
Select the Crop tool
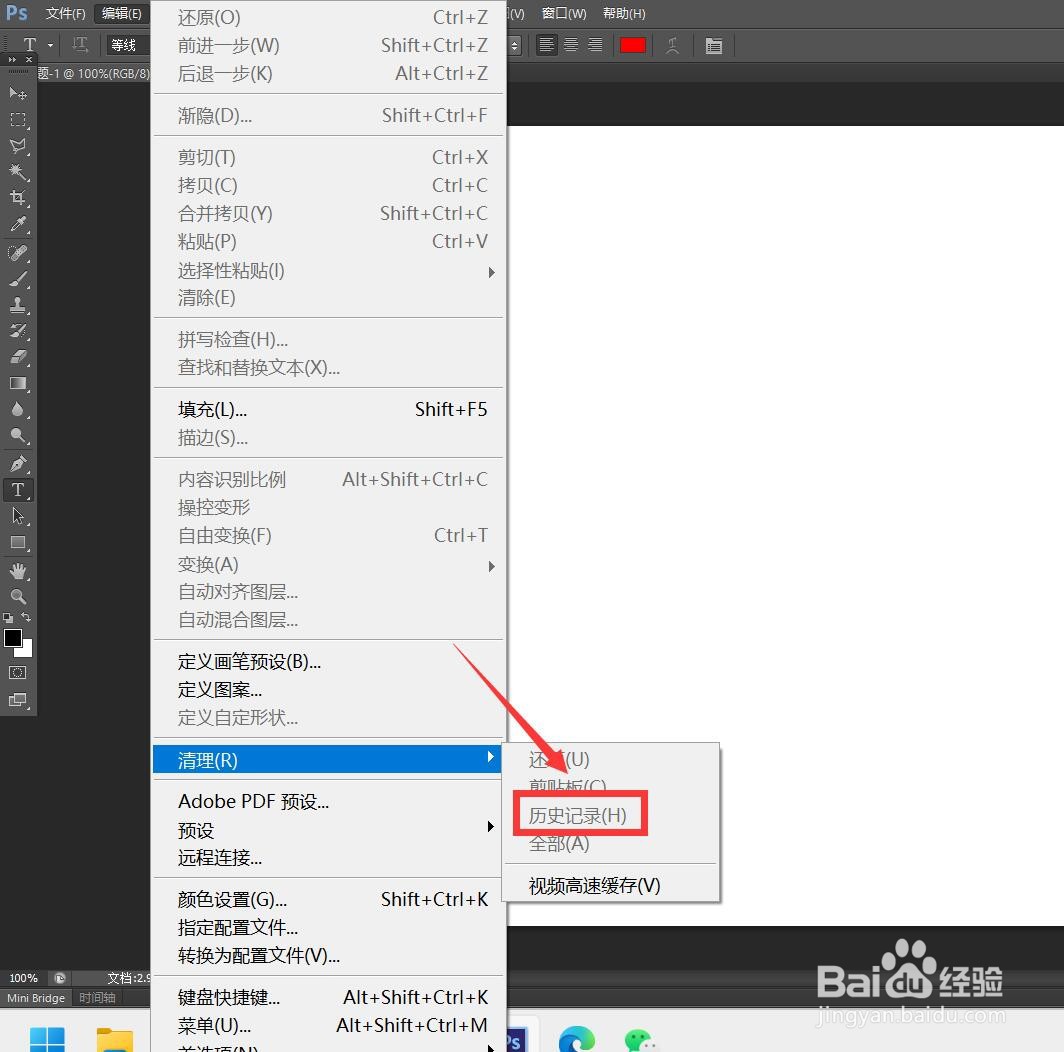[x=18, y=198]
